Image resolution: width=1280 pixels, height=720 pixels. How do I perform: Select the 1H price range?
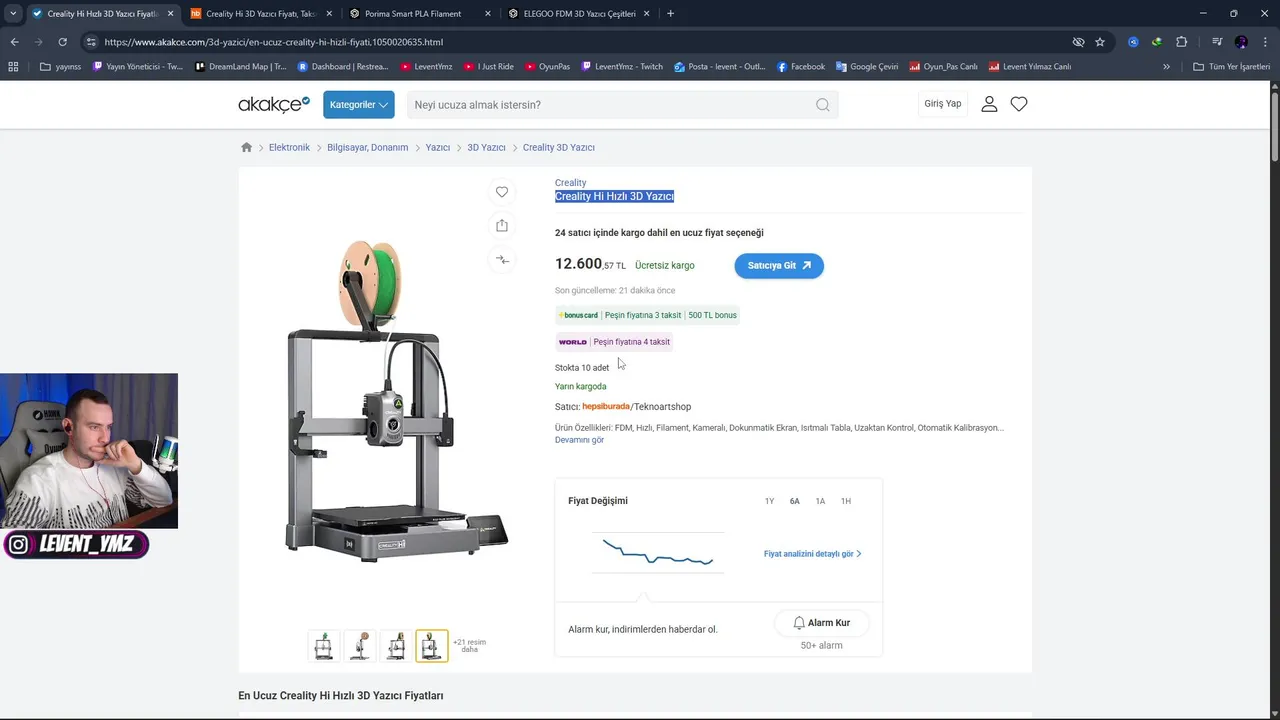[846, 501]
